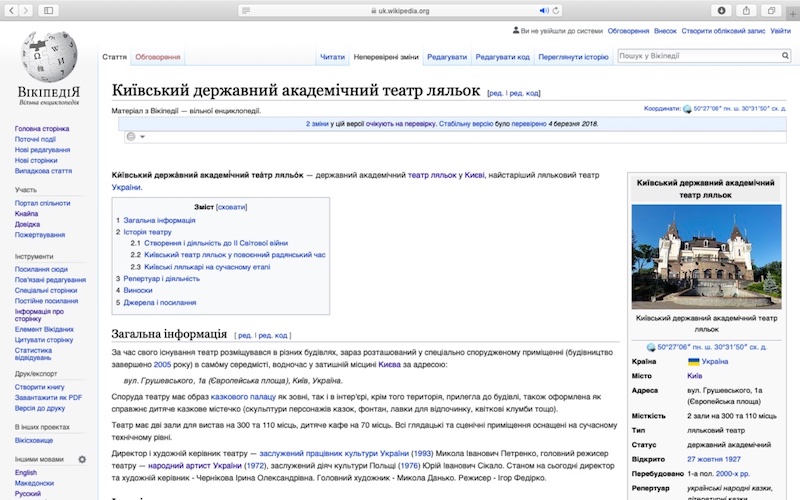The height and width of the screenshot is (500, 800).
Task: Click the globe icon beside infobox coordinates
Action: 651,347
